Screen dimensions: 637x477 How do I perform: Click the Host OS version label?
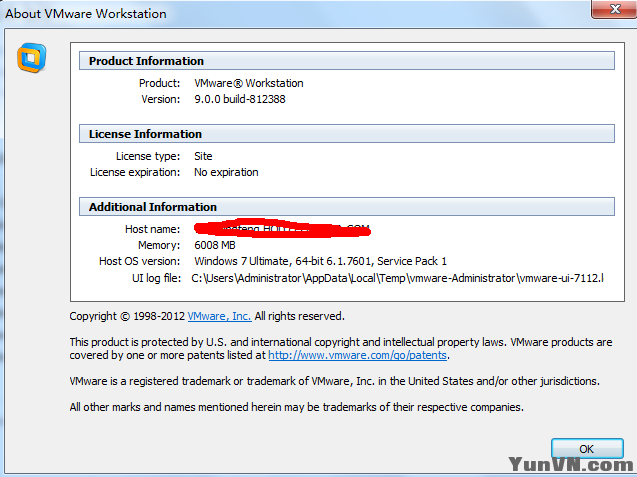click(x=139, y=261)
